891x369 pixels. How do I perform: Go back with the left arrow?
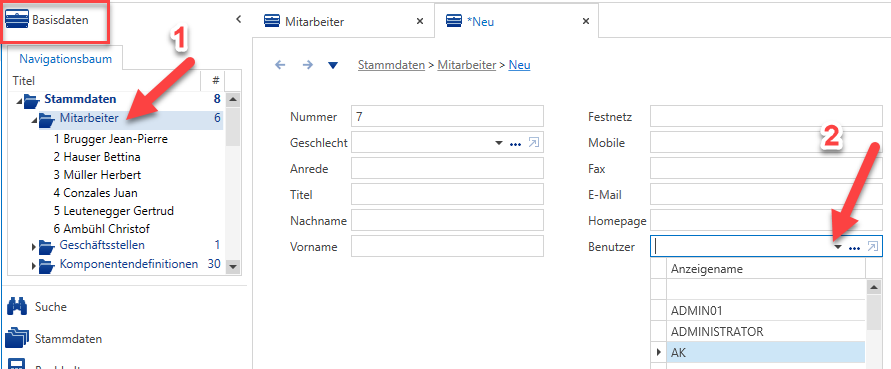click(280, 65)
